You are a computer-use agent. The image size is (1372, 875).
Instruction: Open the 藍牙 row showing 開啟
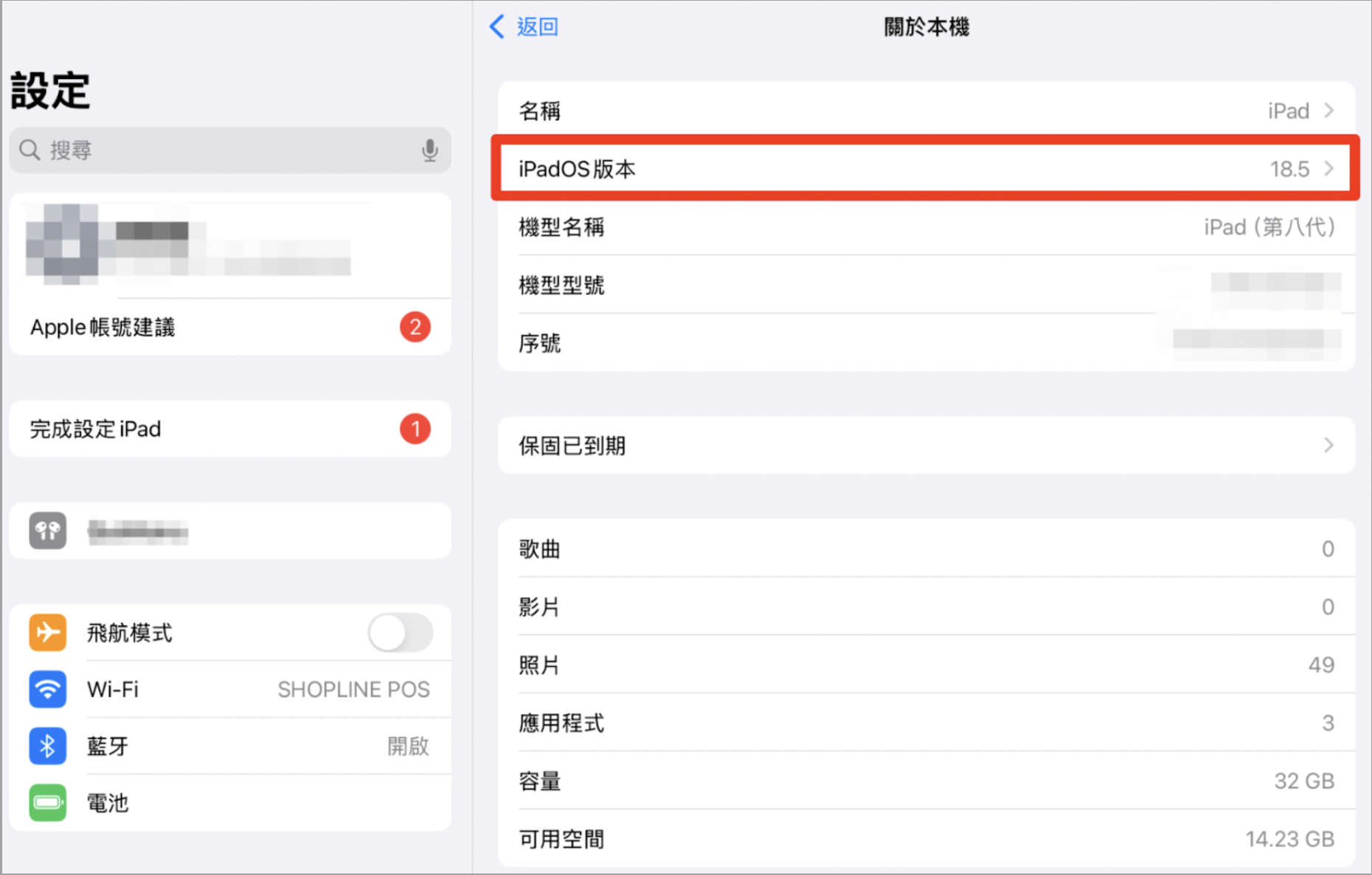(x=230, y=746)
